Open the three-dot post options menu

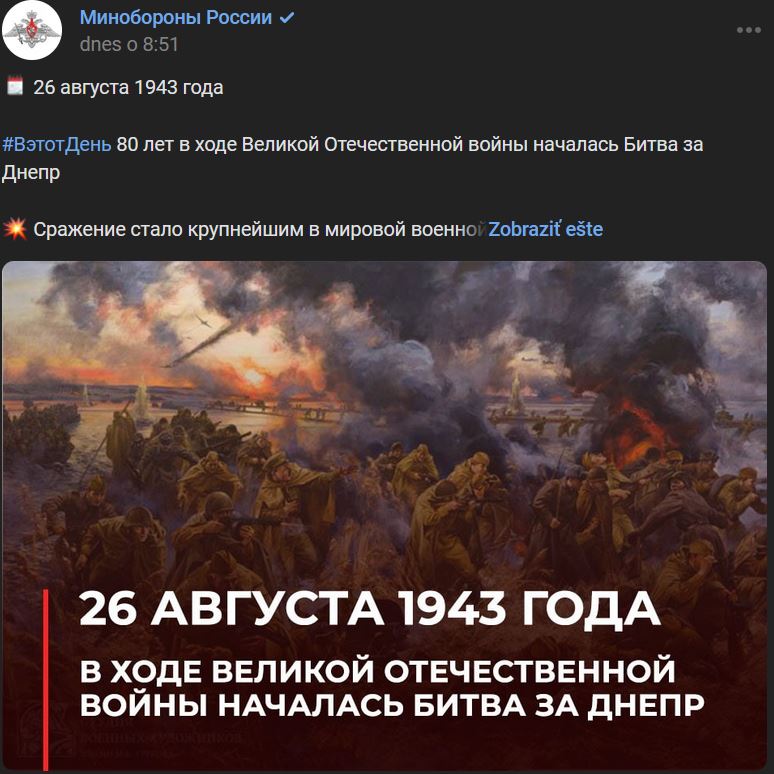(x=749, y=30)
